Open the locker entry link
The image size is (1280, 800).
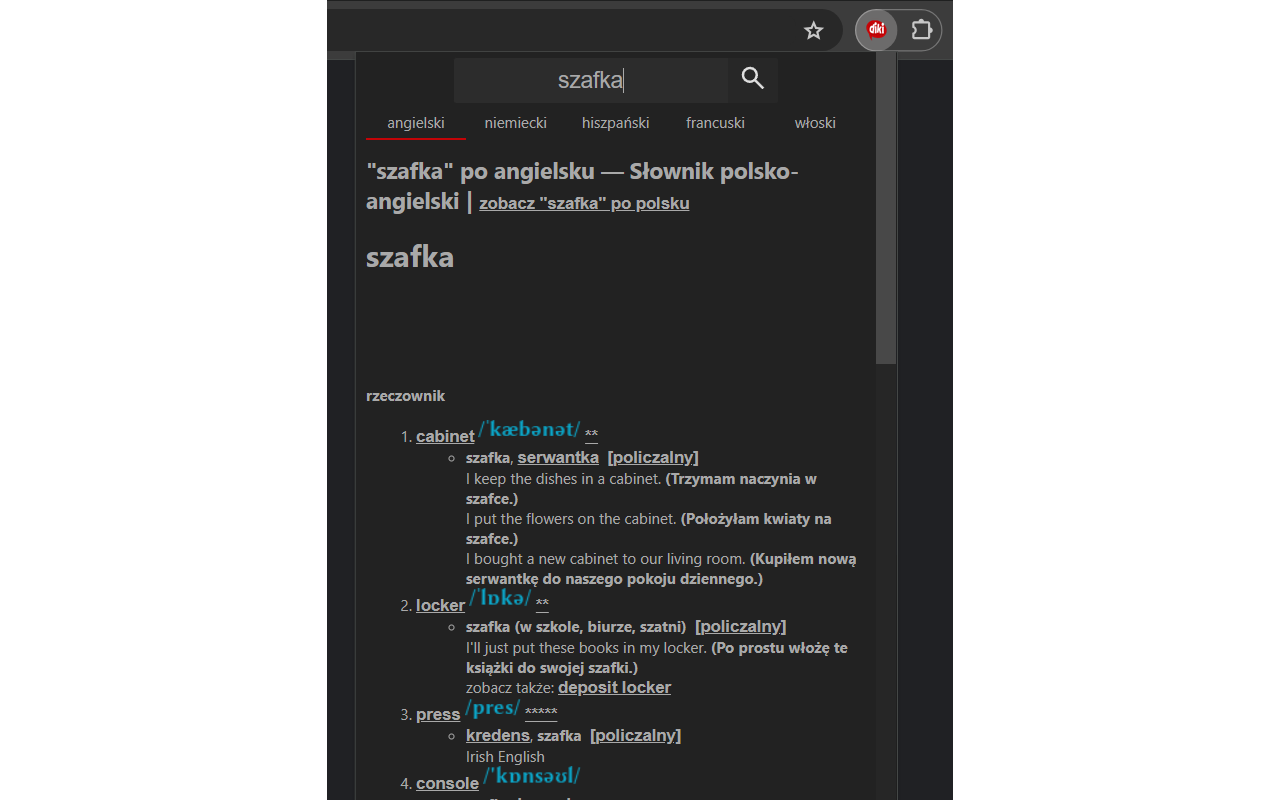[x=440, y=605]
